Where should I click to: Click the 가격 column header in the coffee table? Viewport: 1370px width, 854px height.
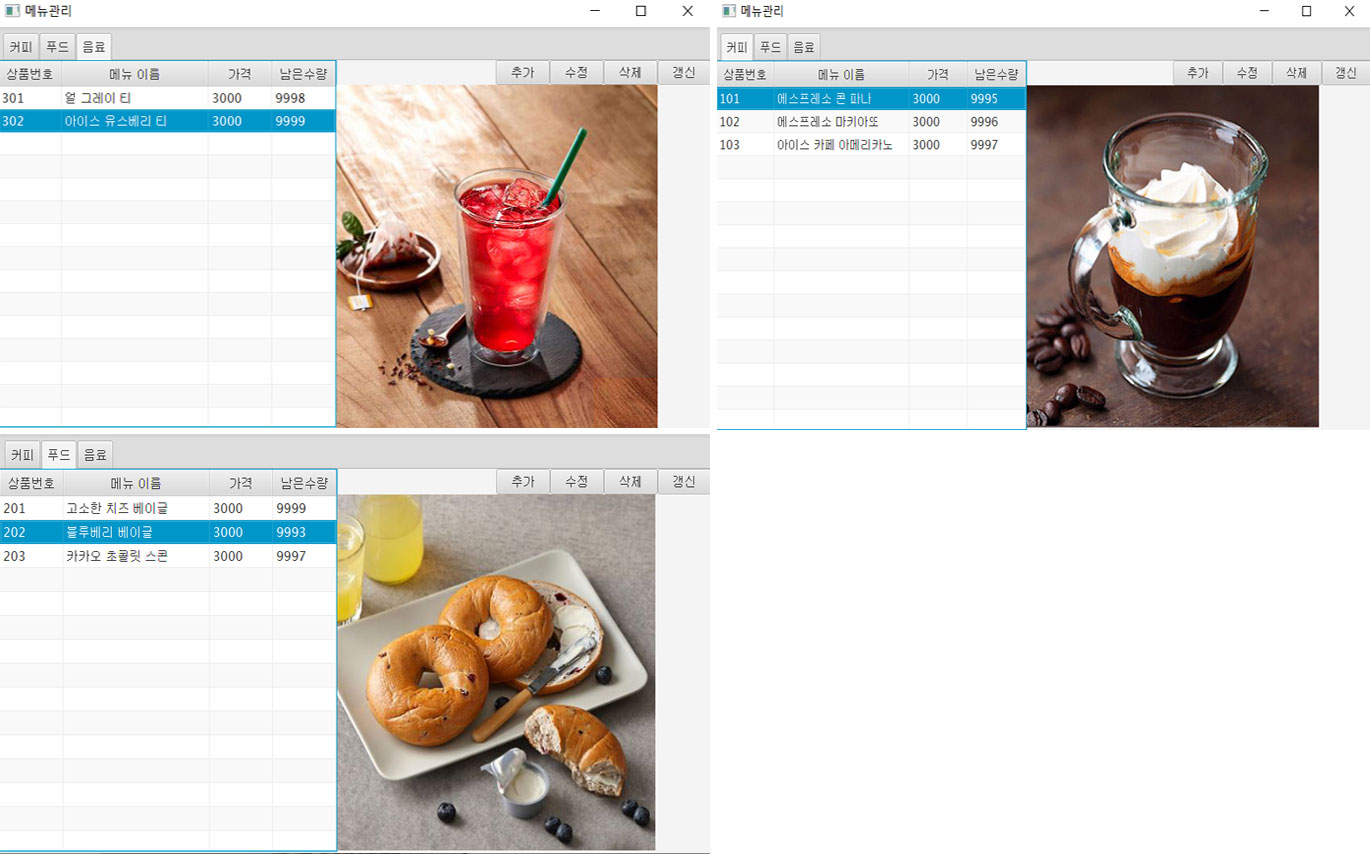[937, 73]
